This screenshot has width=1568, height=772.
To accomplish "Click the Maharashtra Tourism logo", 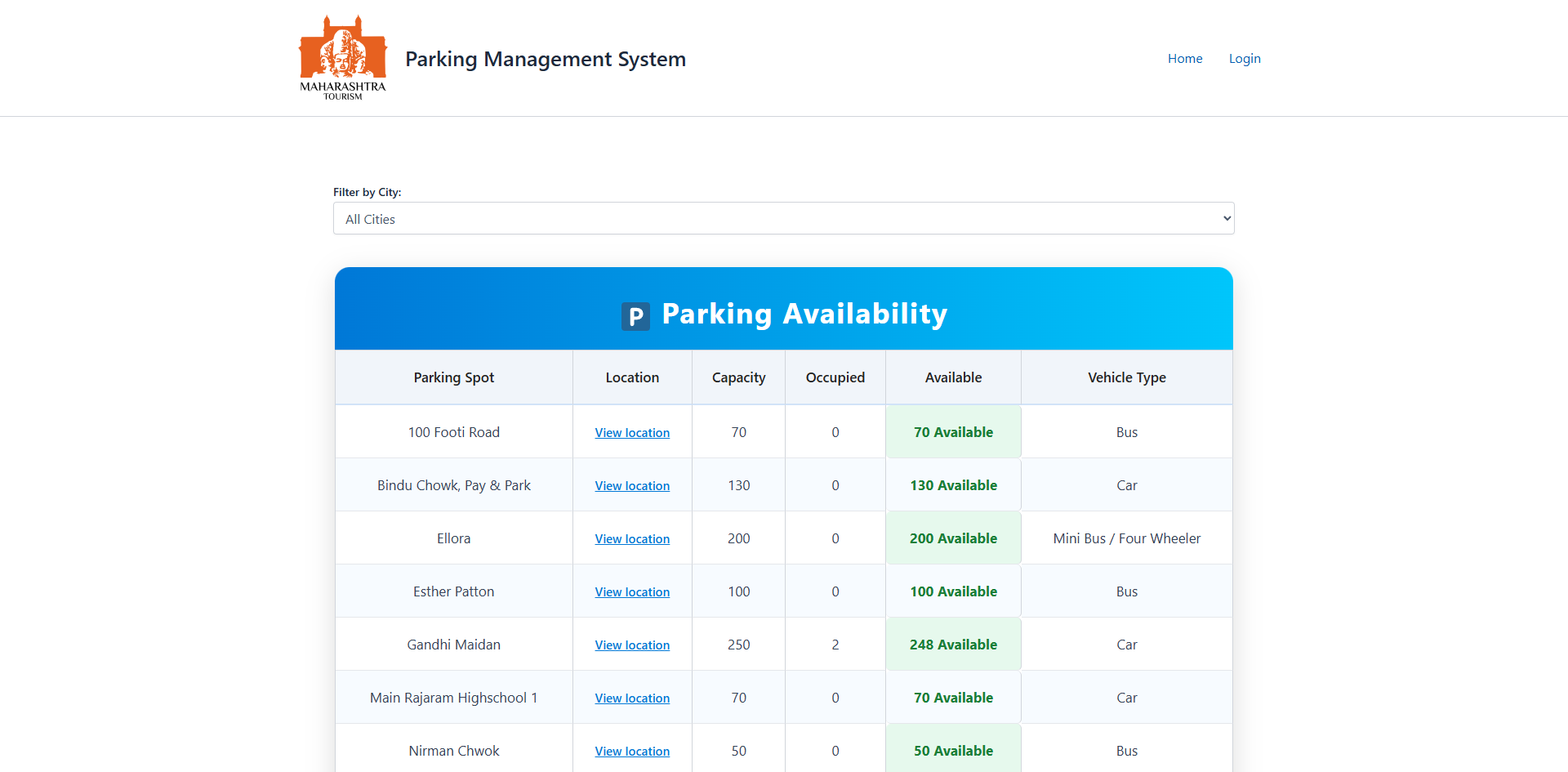I will point(343,58).
